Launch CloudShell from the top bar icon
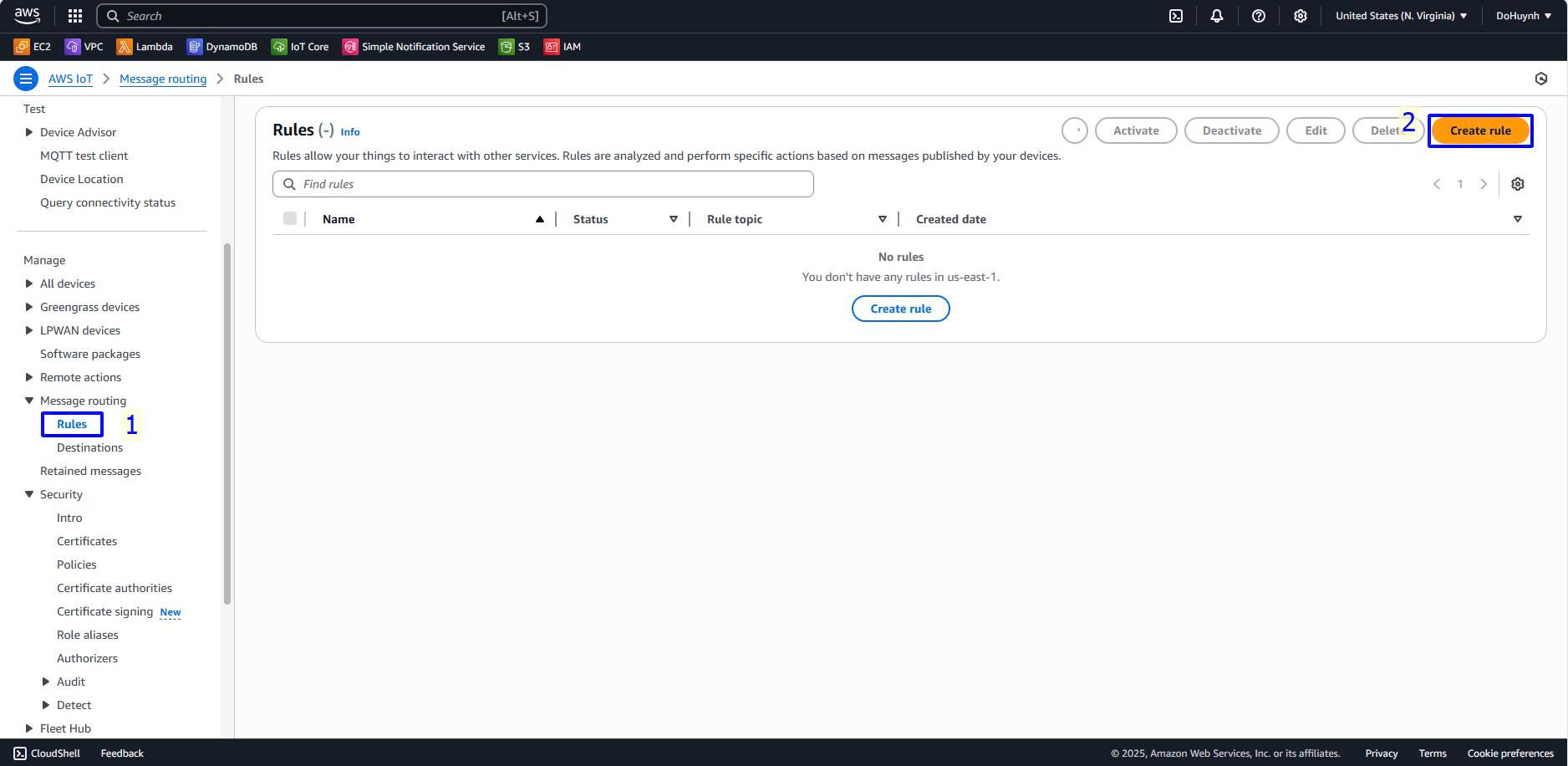 [1175, 16]
